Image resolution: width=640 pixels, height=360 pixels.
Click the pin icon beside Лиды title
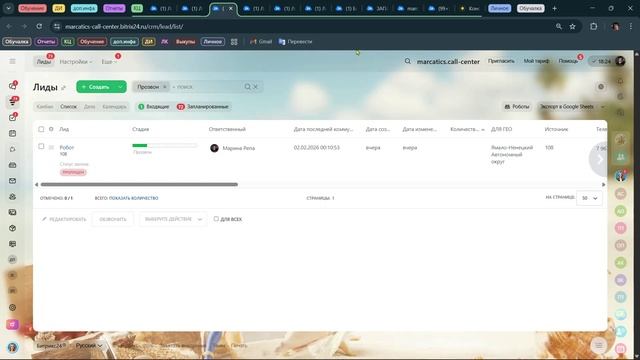point(63,88)
